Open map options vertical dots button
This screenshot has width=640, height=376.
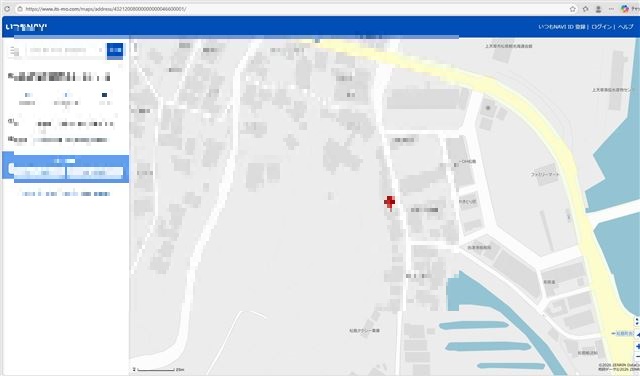point(637,321)
